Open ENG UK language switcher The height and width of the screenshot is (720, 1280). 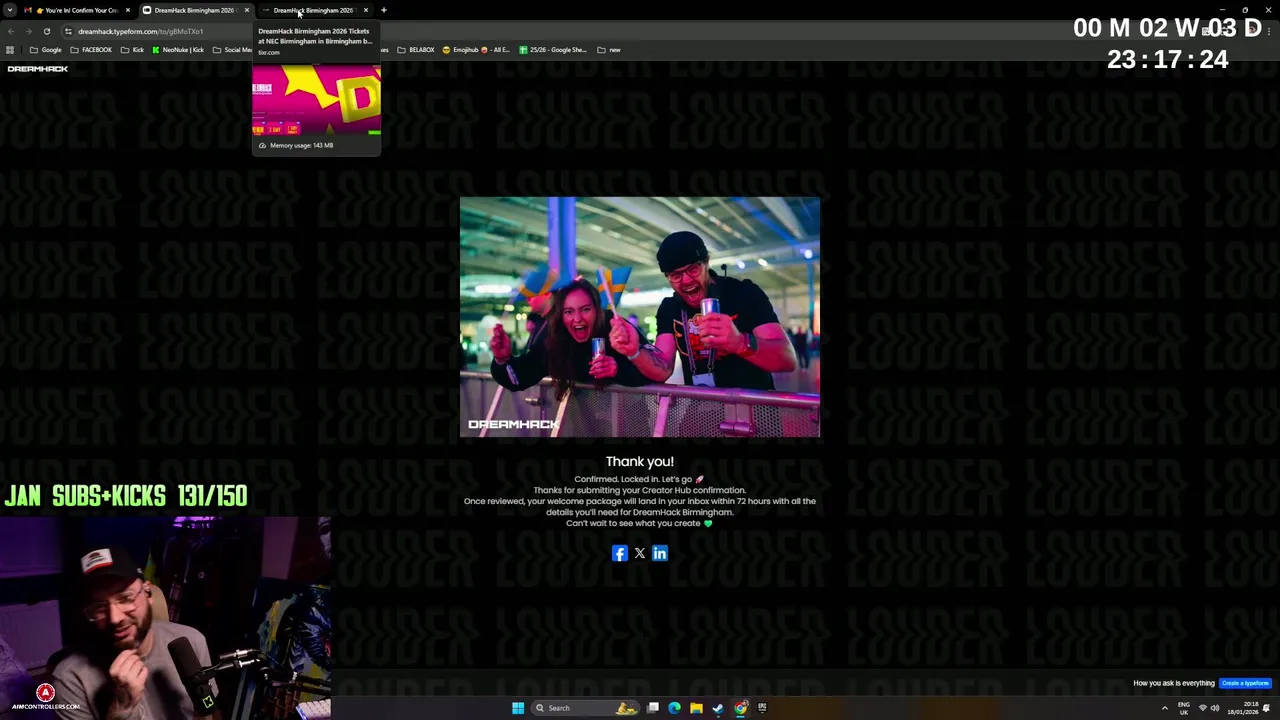(1184, 708)
